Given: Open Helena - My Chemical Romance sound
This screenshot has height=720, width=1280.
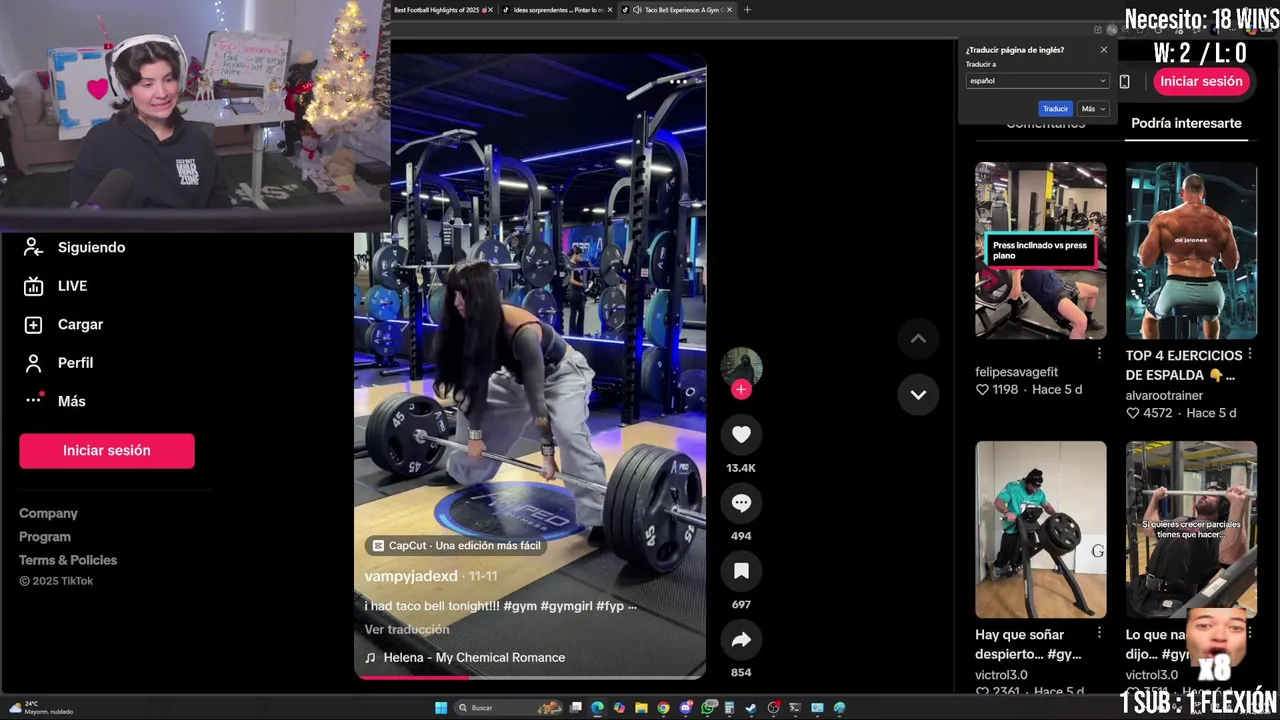Looking at the screenshot, I should tap(465, 657).
